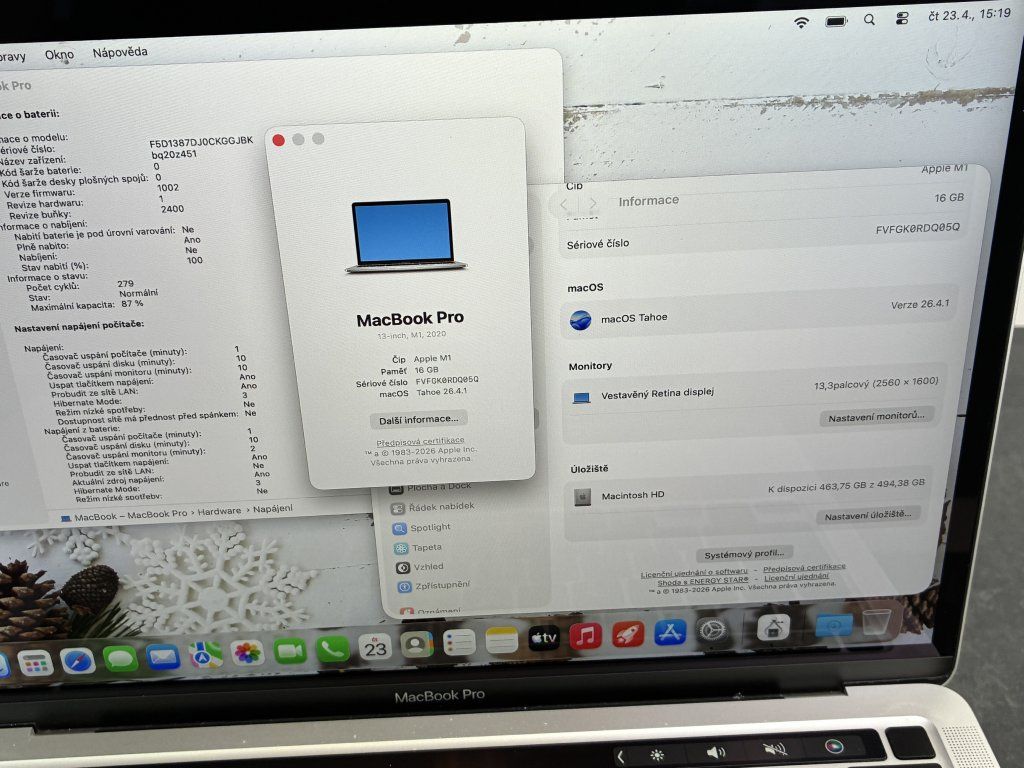This screenshot has height=768, width=1024.
Task: Click the MacBook Pro laptop image
Action: [406, 236]
